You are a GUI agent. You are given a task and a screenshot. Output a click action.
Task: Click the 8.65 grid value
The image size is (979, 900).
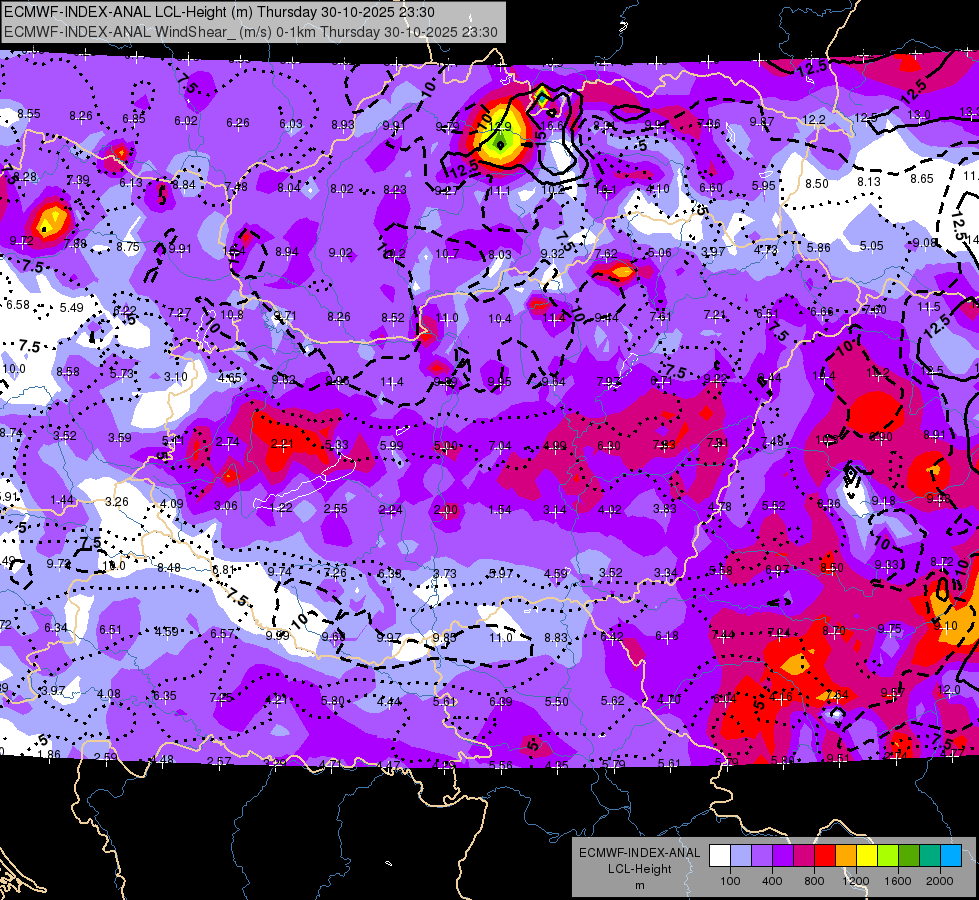tap(922, 179)
